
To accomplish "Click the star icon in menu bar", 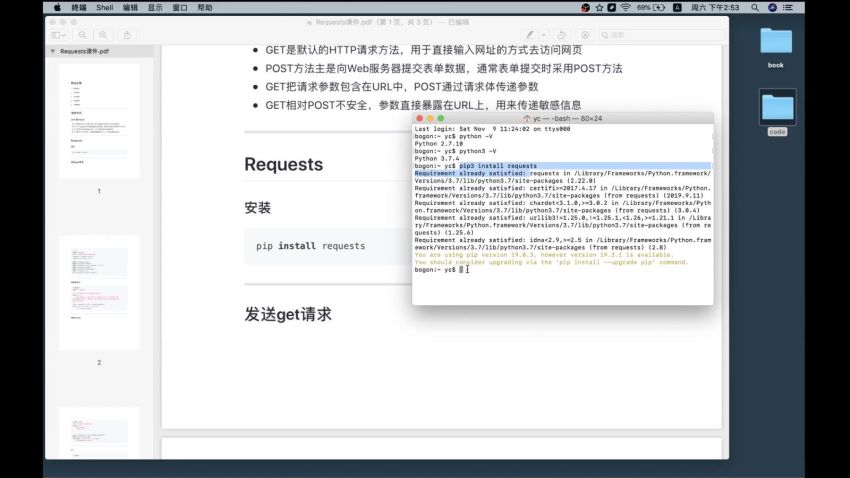I will 599,8.
